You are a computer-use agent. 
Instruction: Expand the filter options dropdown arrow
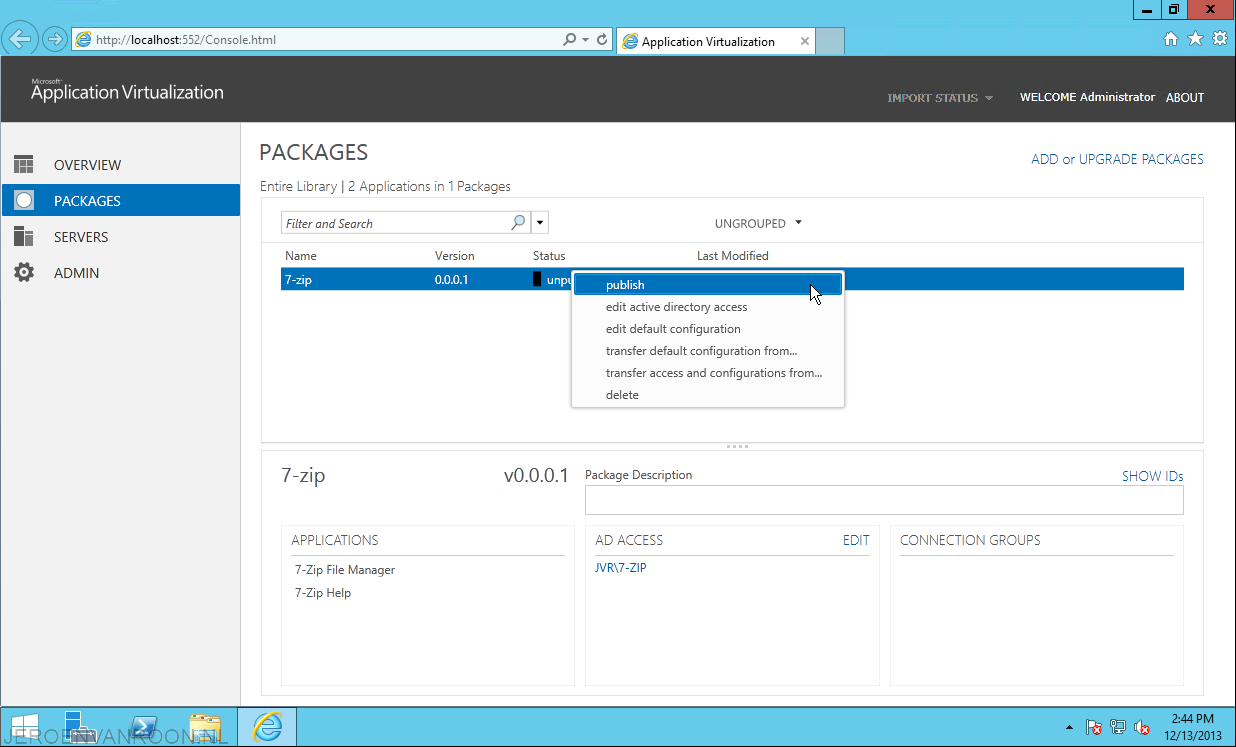point(540,223)
